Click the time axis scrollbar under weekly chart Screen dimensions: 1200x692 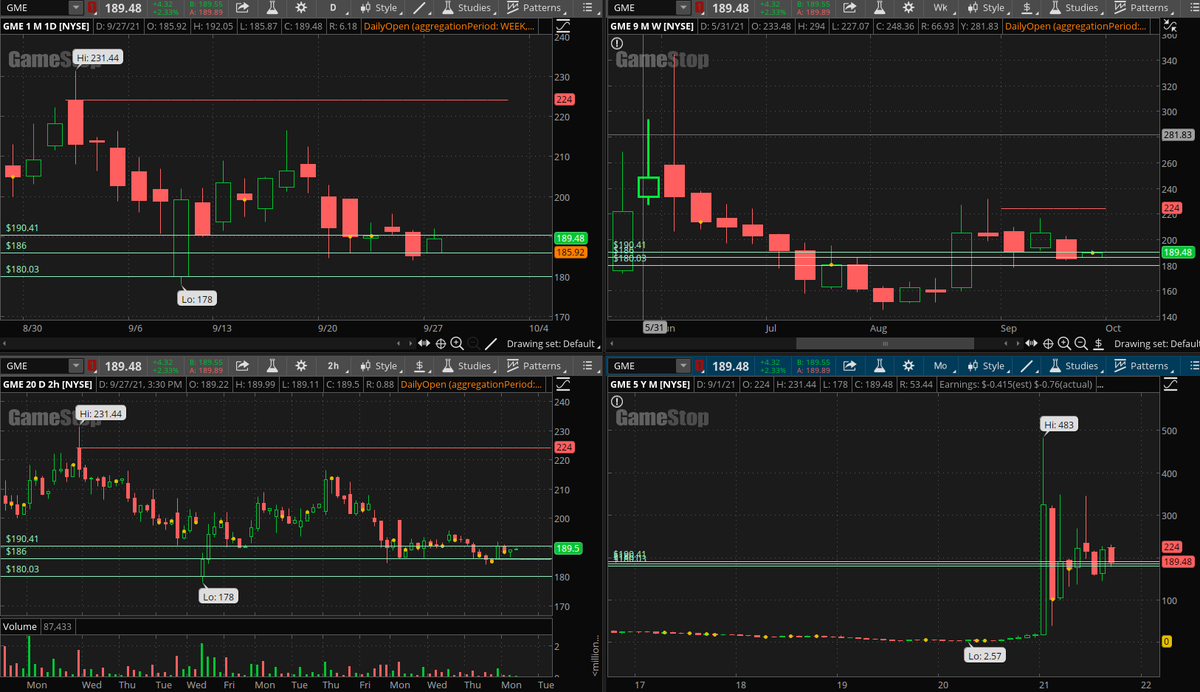click(x=885, y=344)
